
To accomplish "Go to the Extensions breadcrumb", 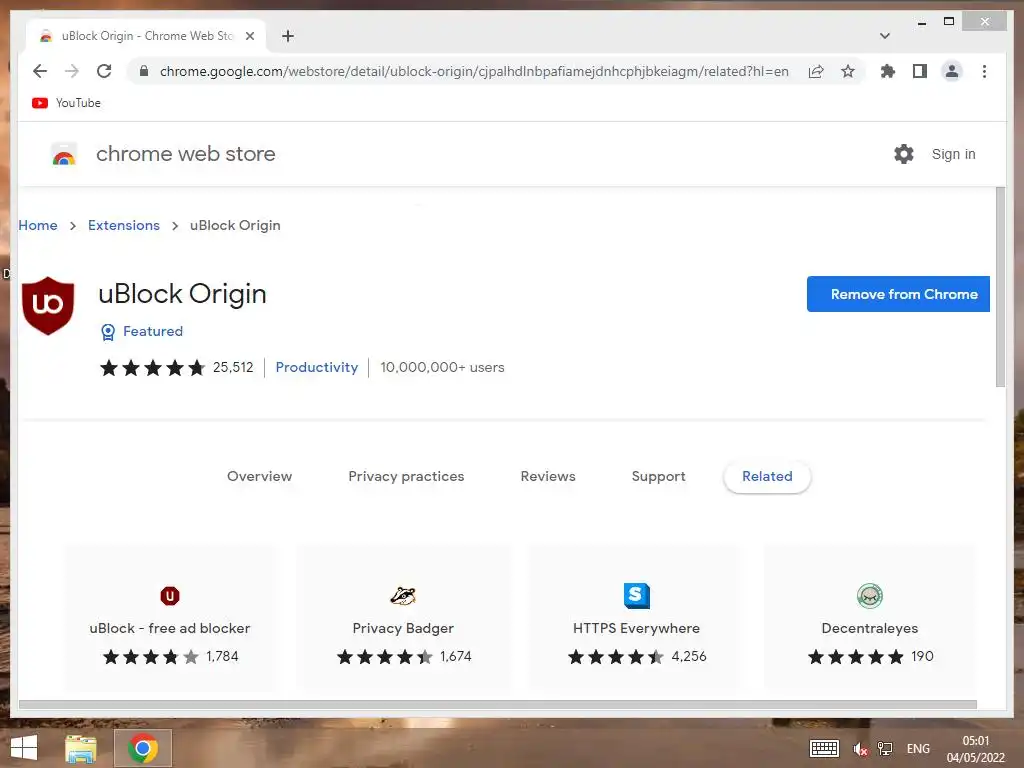I will pos(124,225).
